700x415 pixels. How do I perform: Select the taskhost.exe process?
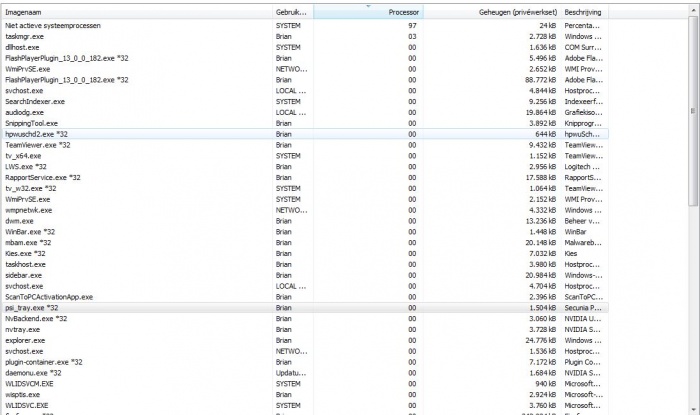tap(305, 264)
